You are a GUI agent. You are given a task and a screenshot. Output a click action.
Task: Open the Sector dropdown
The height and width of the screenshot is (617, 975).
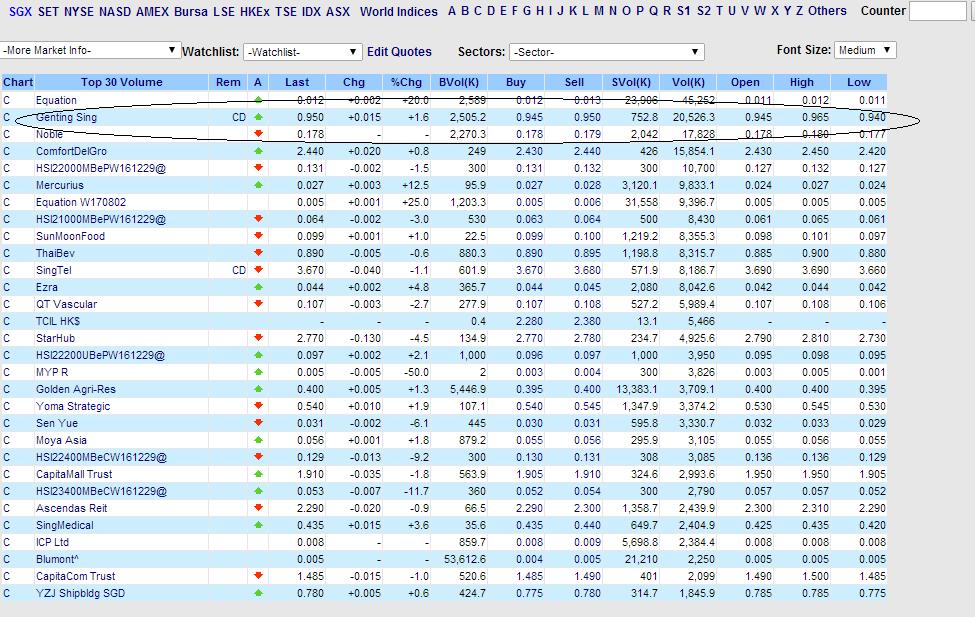coord(606,52)
